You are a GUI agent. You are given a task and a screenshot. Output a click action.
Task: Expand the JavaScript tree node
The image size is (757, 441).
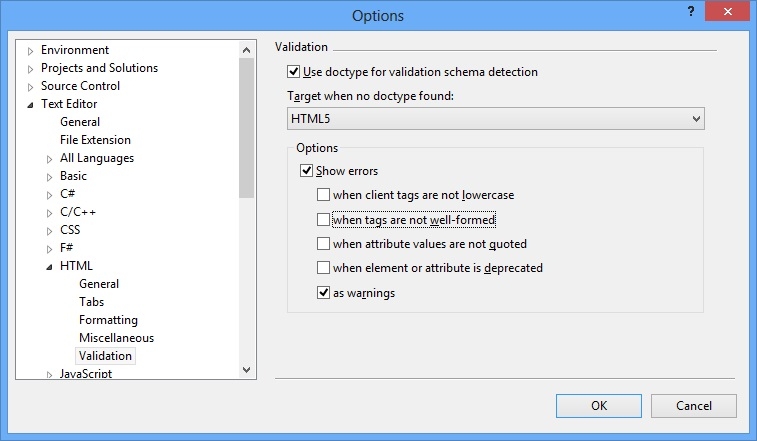point(50,375)
